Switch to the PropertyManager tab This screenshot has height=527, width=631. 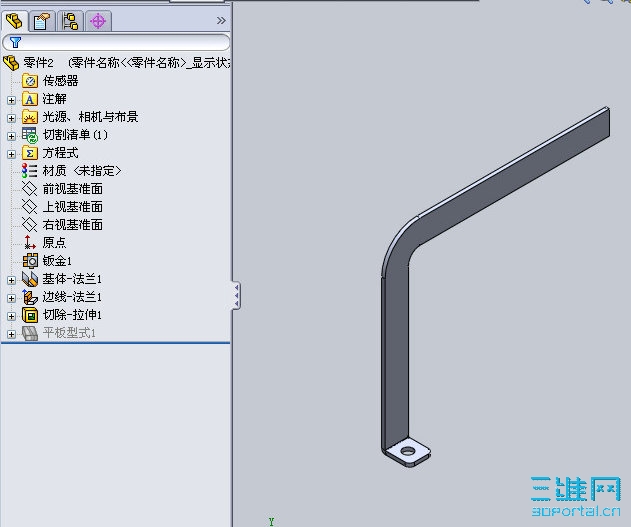(x=42, y=21)
